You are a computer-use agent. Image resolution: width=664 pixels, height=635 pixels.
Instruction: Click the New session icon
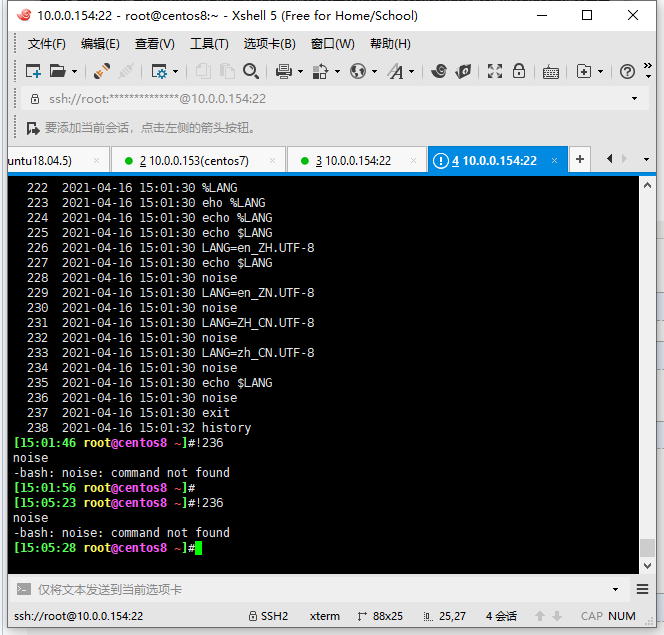[x=33, y=71]
